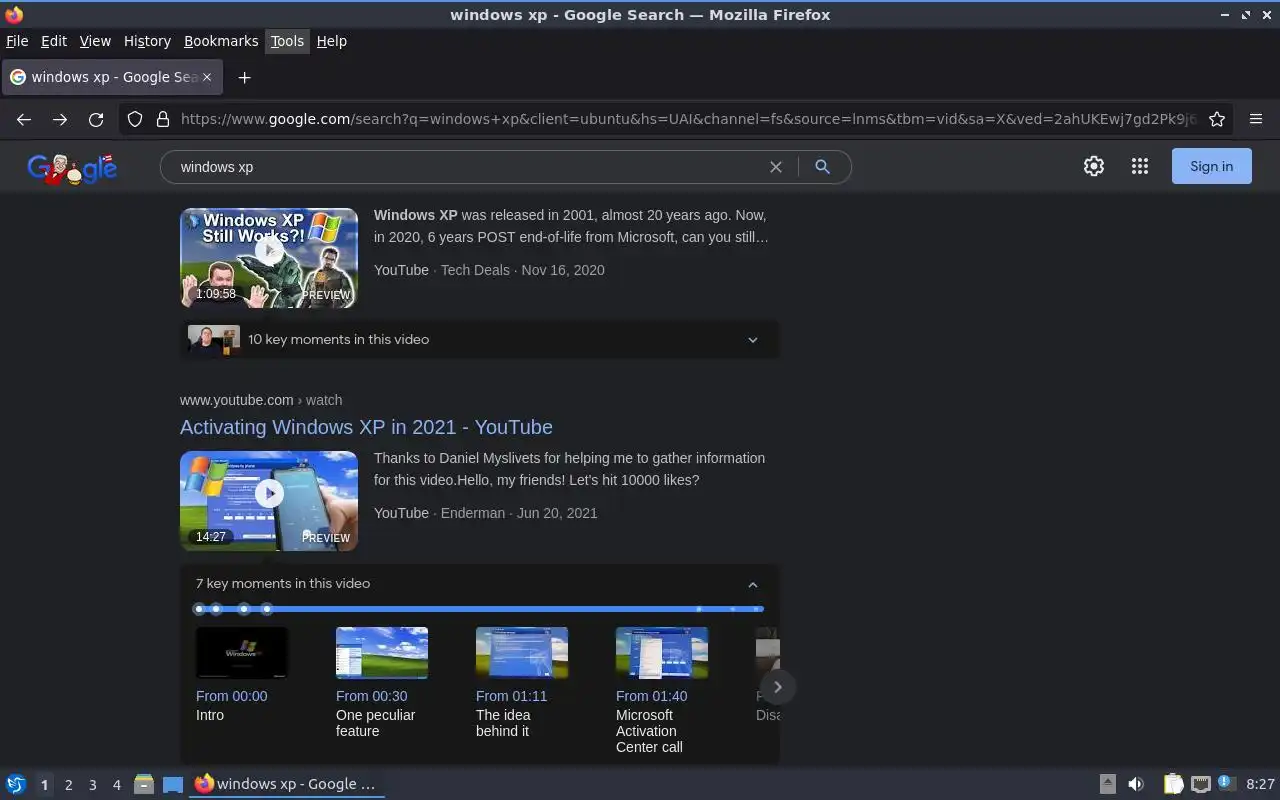Select the windows xp - Google Search tab

coord(112,77)
